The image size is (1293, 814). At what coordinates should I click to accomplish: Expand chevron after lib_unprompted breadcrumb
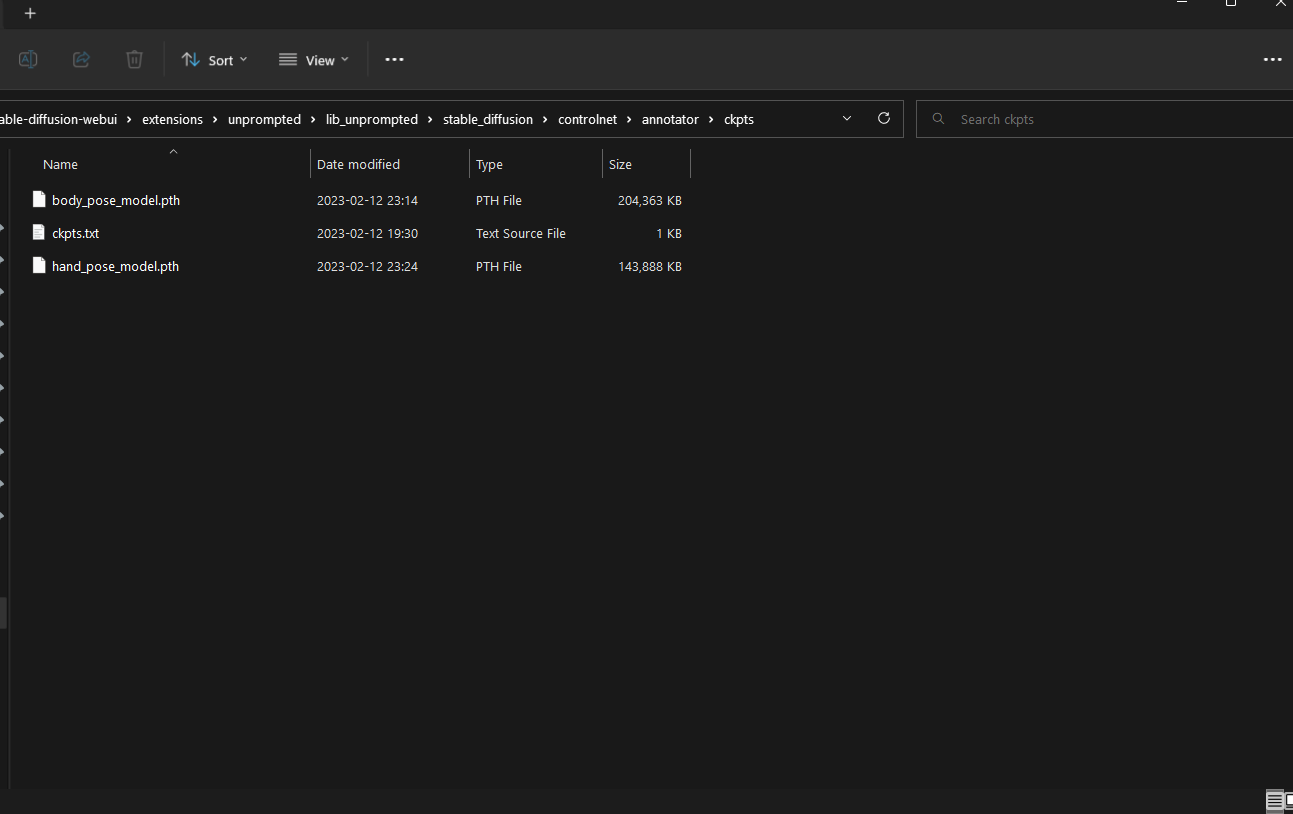(431, 119)
